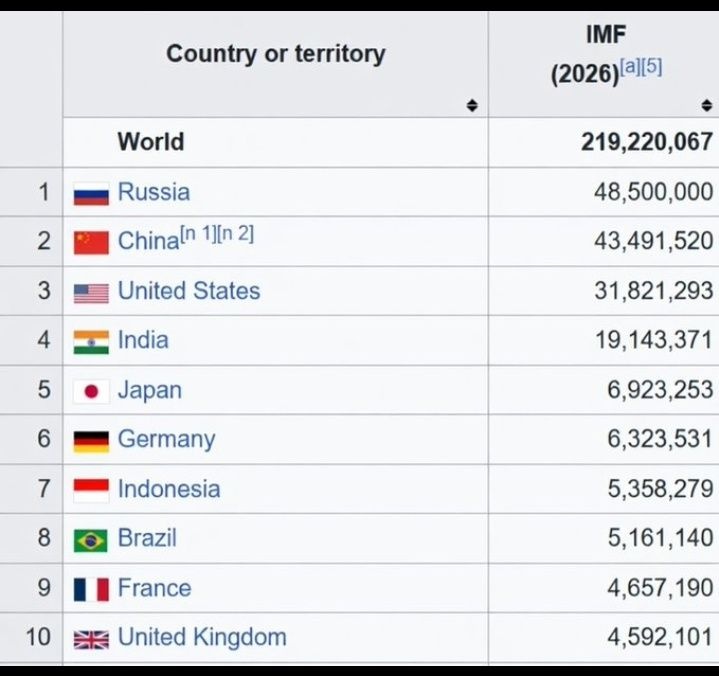The height and width of the screenshot is (676, 719).
Task: Open the United Kingdom link
Action: point(201,637)
